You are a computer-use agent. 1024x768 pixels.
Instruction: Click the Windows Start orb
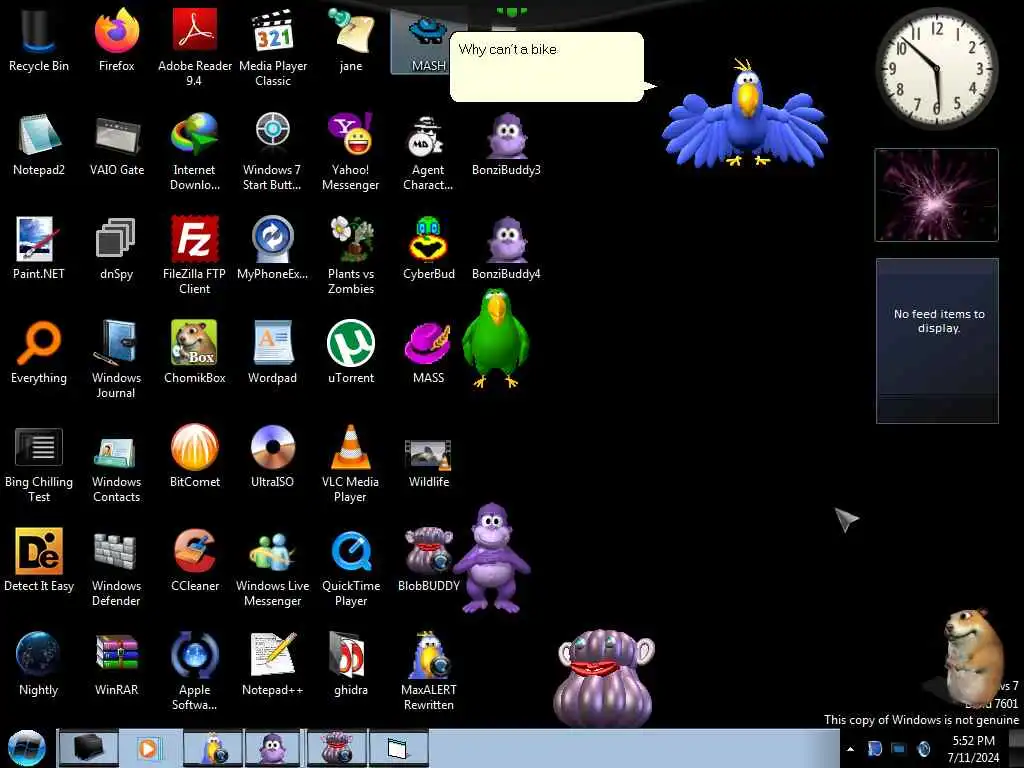27,748
